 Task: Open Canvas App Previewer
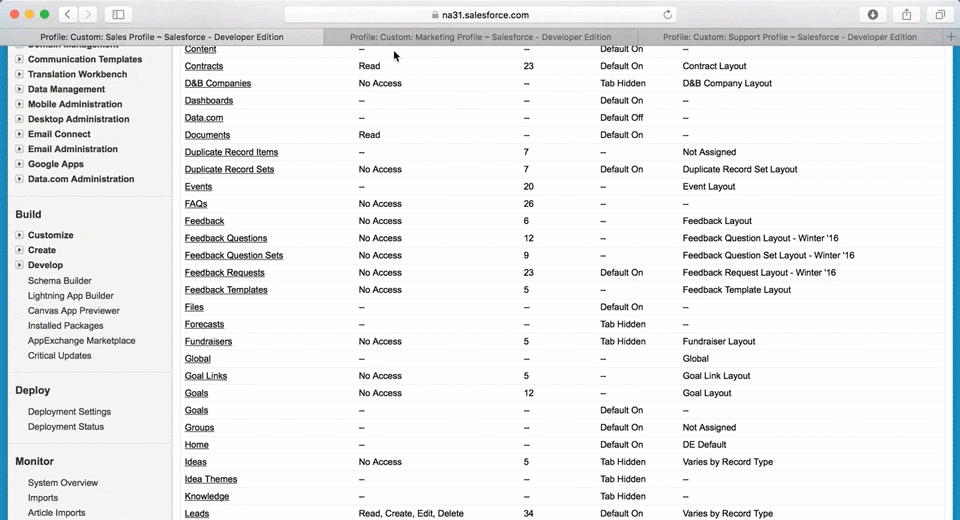(73, 311)
